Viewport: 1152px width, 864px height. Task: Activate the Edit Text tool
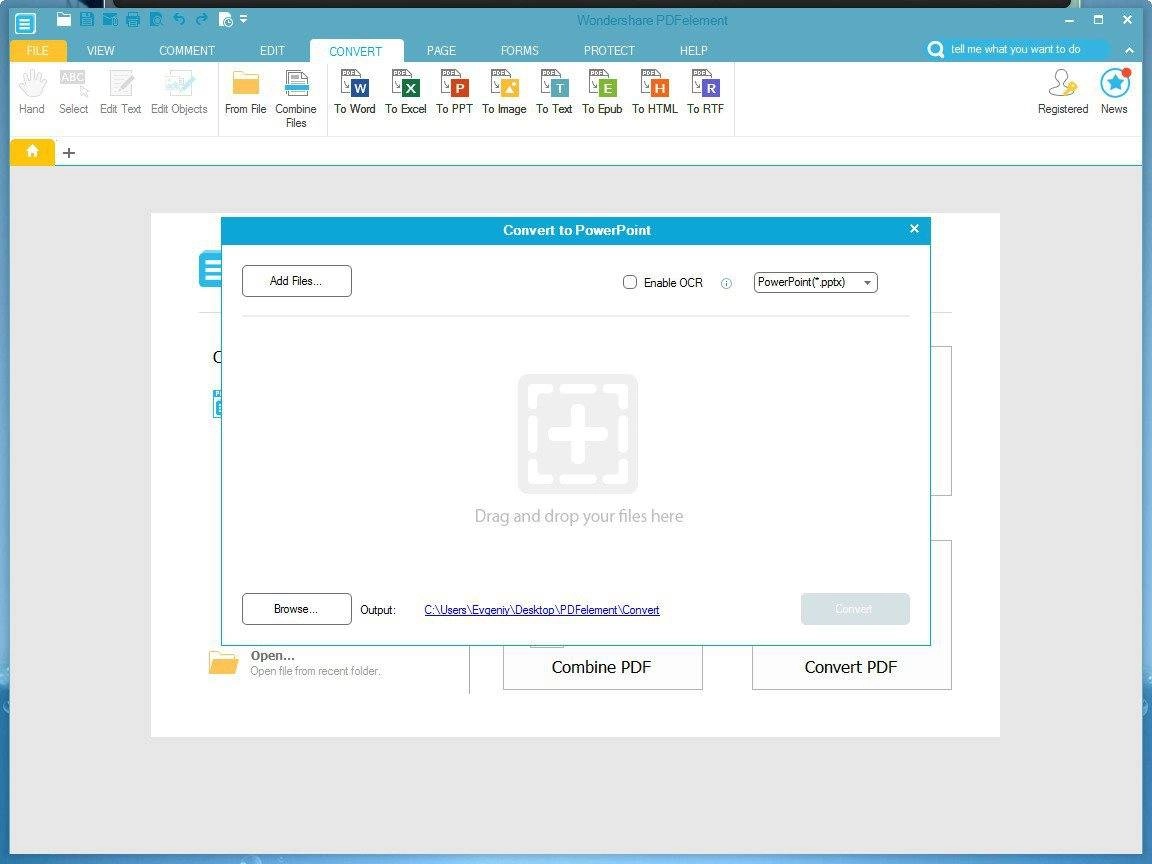(120, 92)
